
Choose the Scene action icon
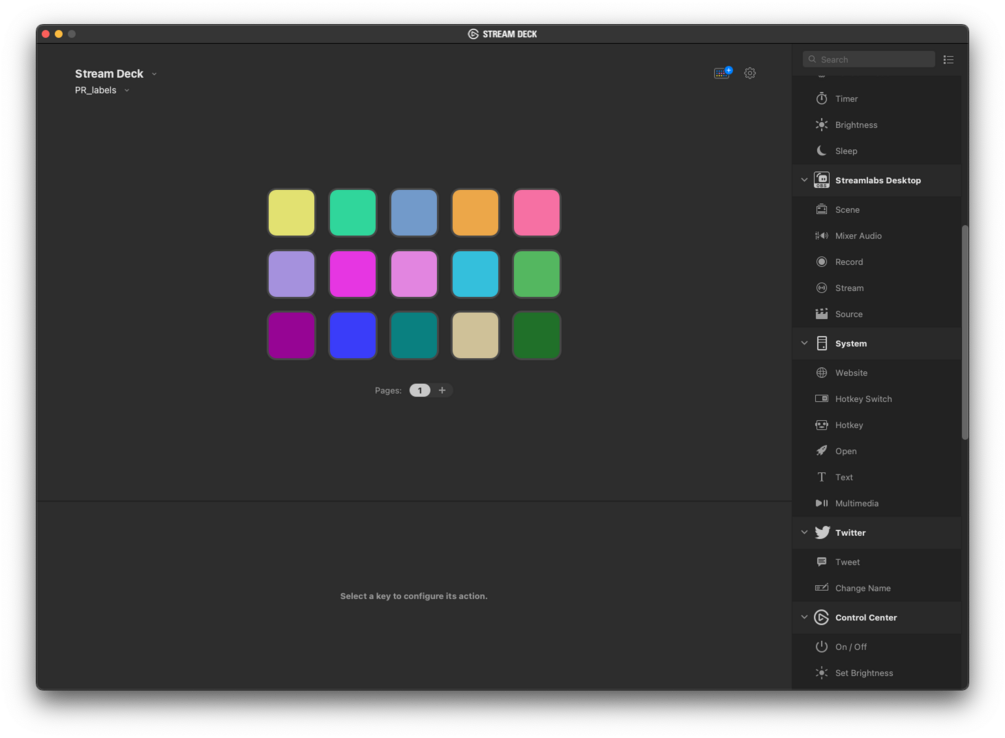[821, 210]
